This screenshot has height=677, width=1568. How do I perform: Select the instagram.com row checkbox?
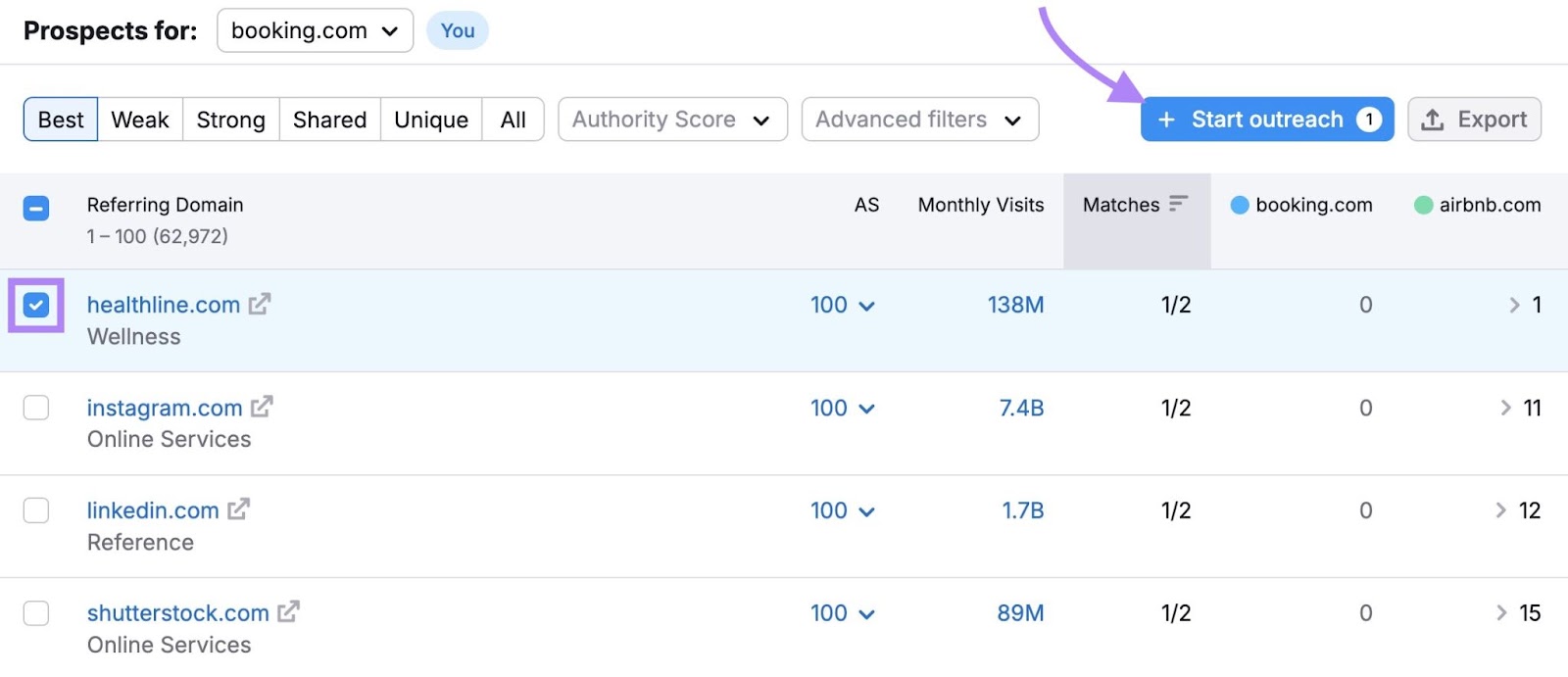pyautogui.click(x=36, y=408)
